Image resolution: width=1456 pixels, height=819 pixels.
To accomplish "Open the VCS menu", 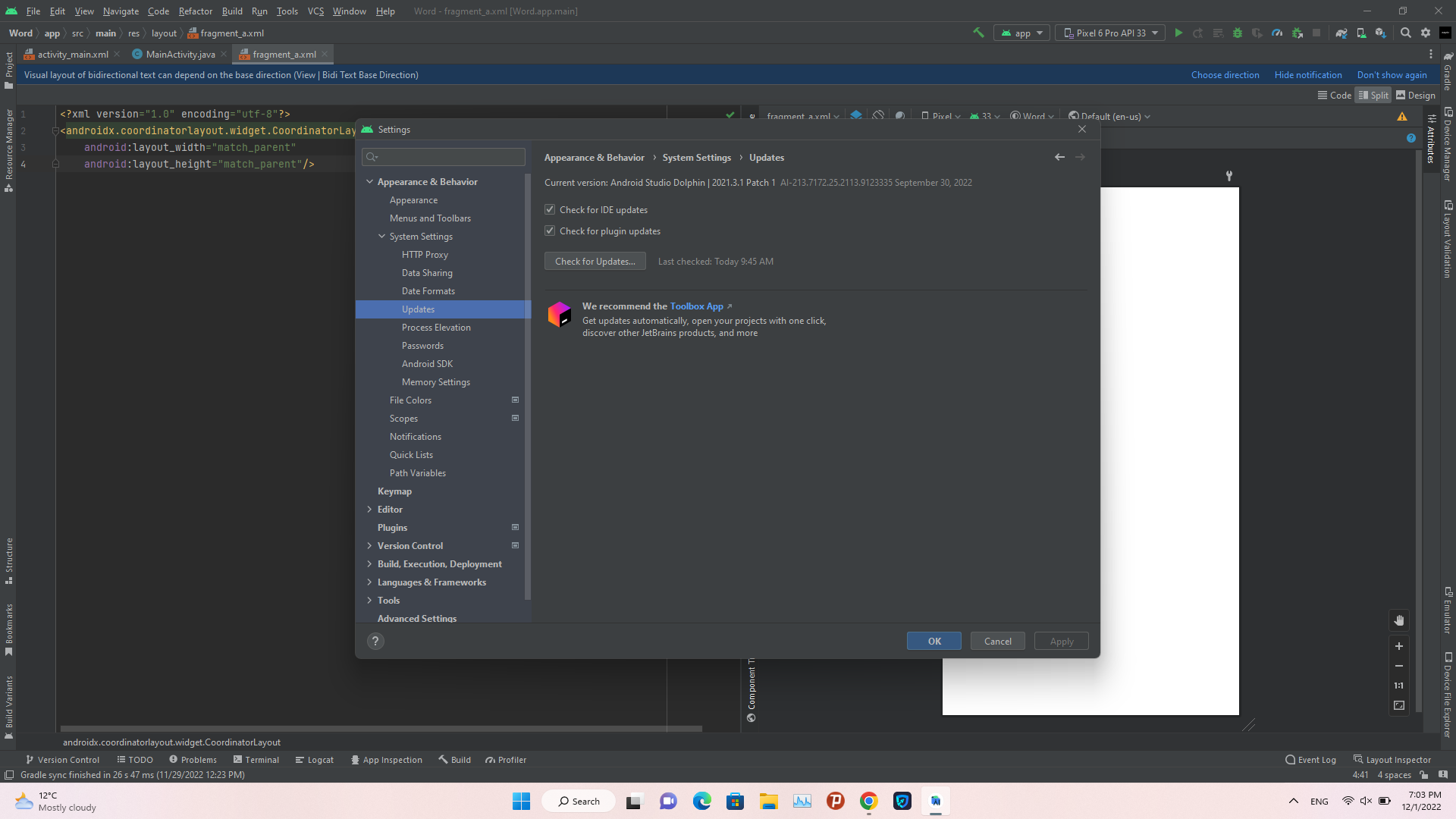I will 315,11.
